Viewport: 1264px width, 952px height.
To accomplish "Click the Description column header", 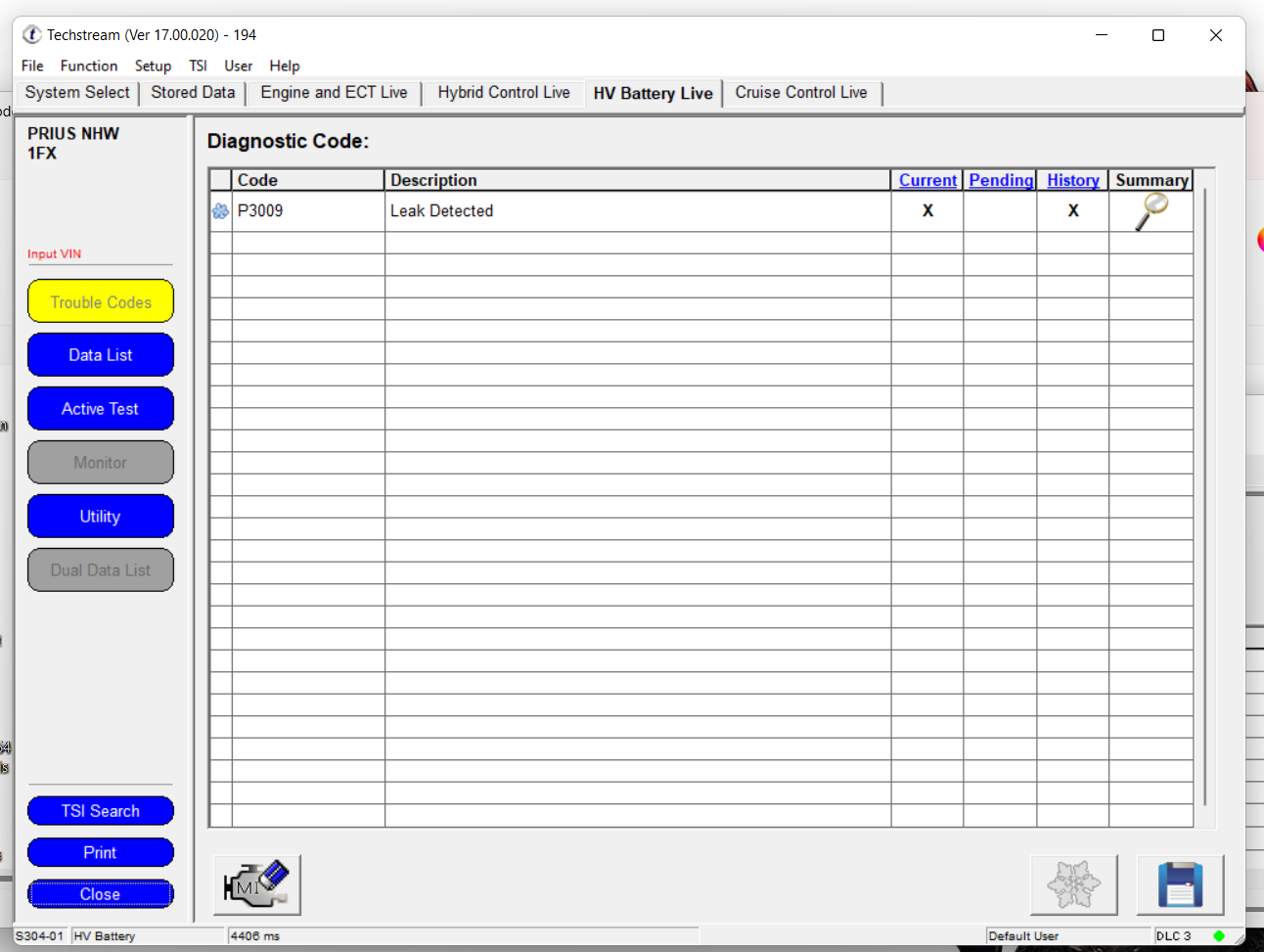I will 638,180.
